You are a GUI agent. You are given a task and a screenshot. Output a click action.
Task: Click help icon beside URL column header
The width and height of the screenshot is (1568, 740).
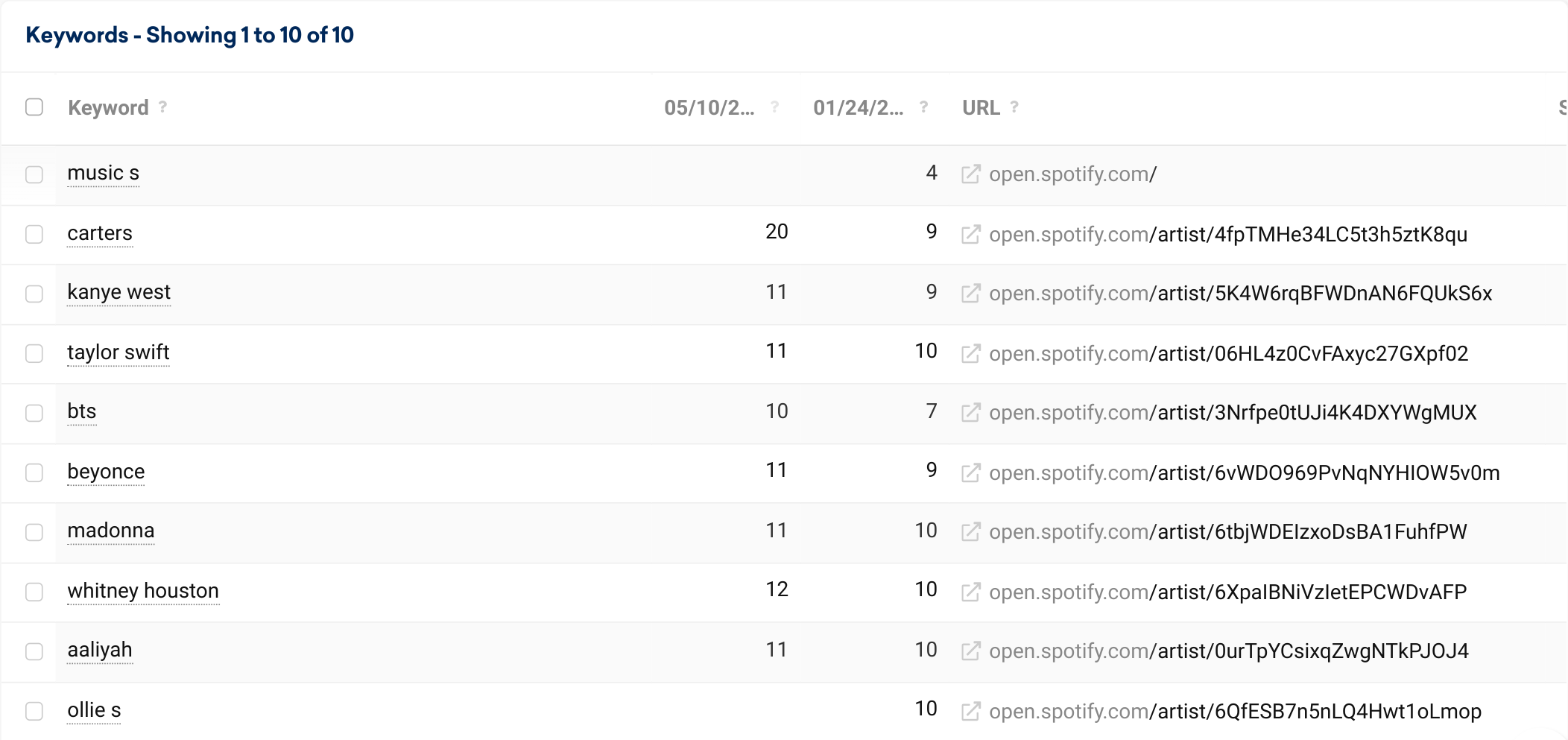(1014, 107)
